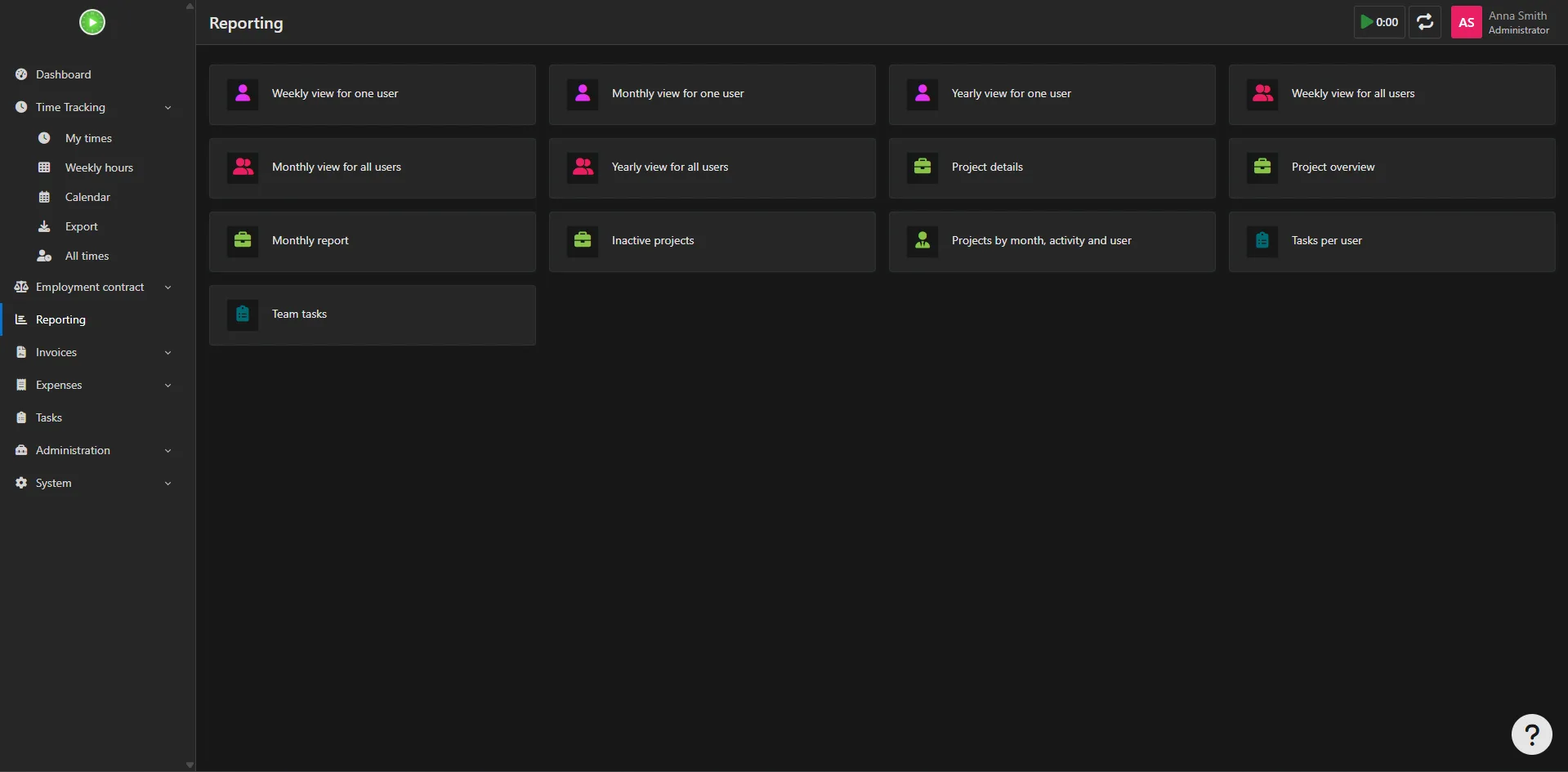Screen dimensions: 1568x772
Task: Click the green briefcase icon for Project overview
Action: 1262,167
